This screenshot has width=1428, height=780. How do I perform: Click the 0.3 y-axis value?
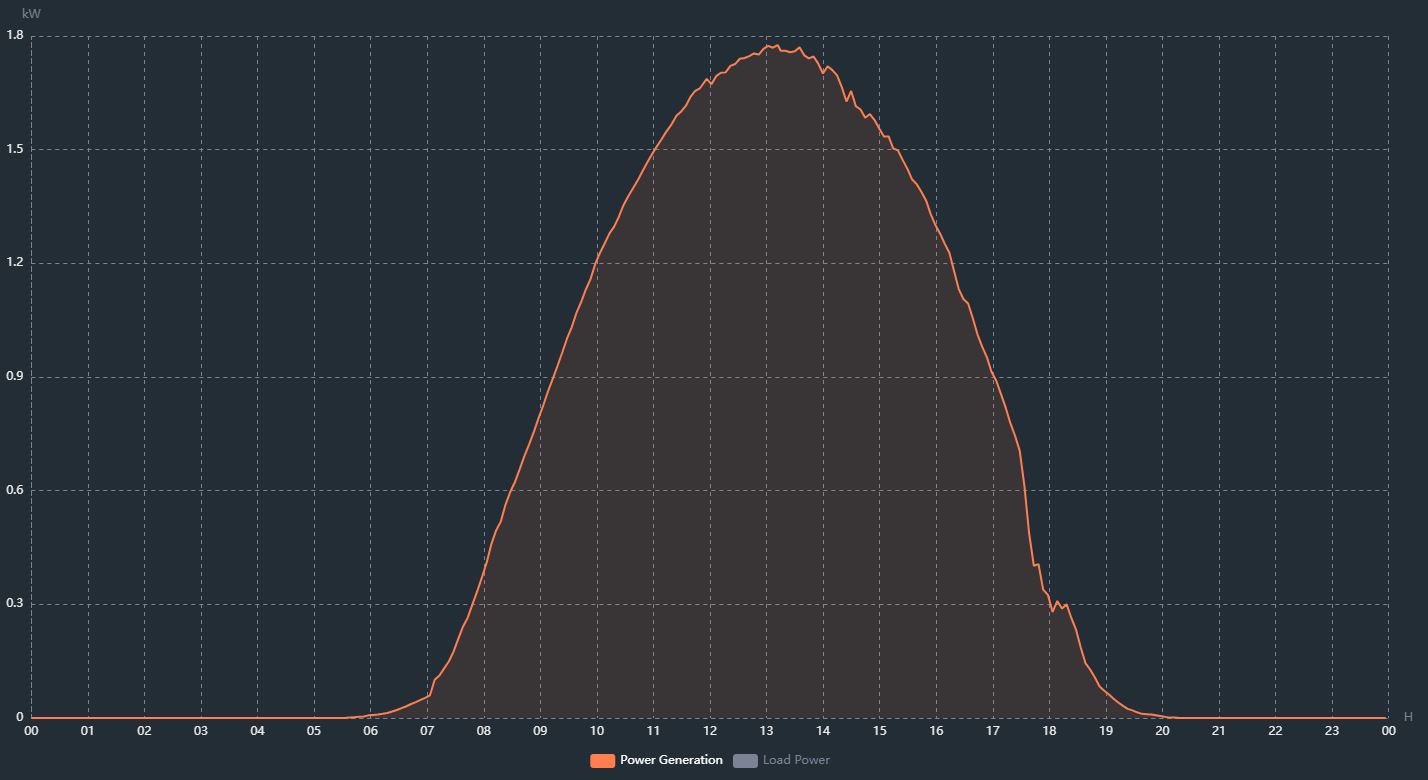tap(14, 604)
